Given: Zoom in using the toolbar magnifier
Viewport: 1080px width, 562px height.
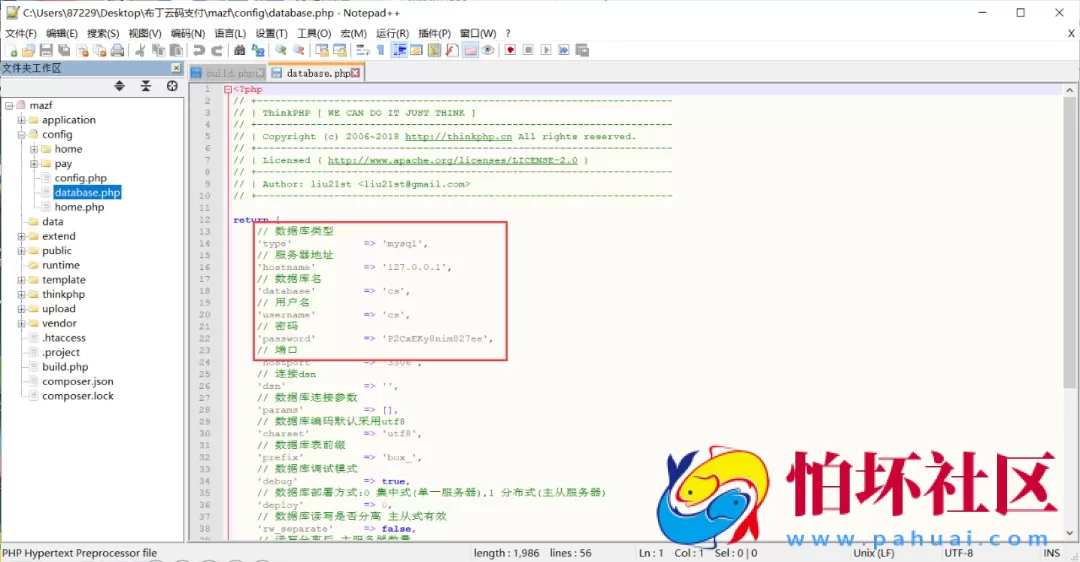Looking at the screenshot, I should (x=280, y=50).
